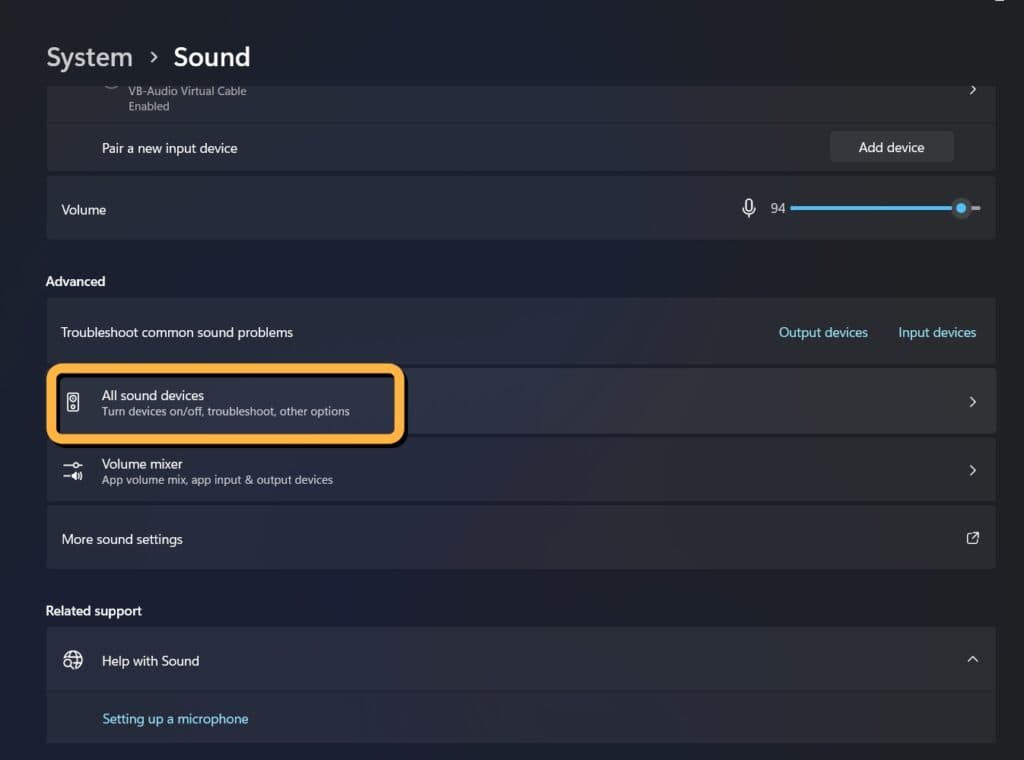Open the All sound devices row

click(520, 402)
